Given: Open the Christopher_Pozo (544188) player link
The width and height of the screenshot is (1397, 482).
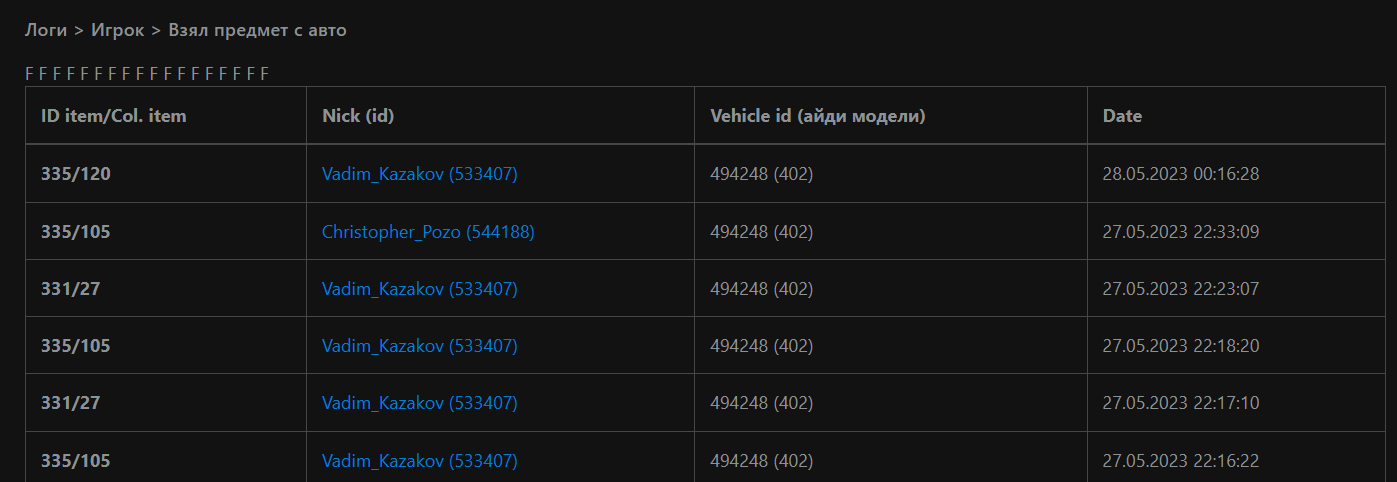Looking at the screenshot, I should coord(428,232).
